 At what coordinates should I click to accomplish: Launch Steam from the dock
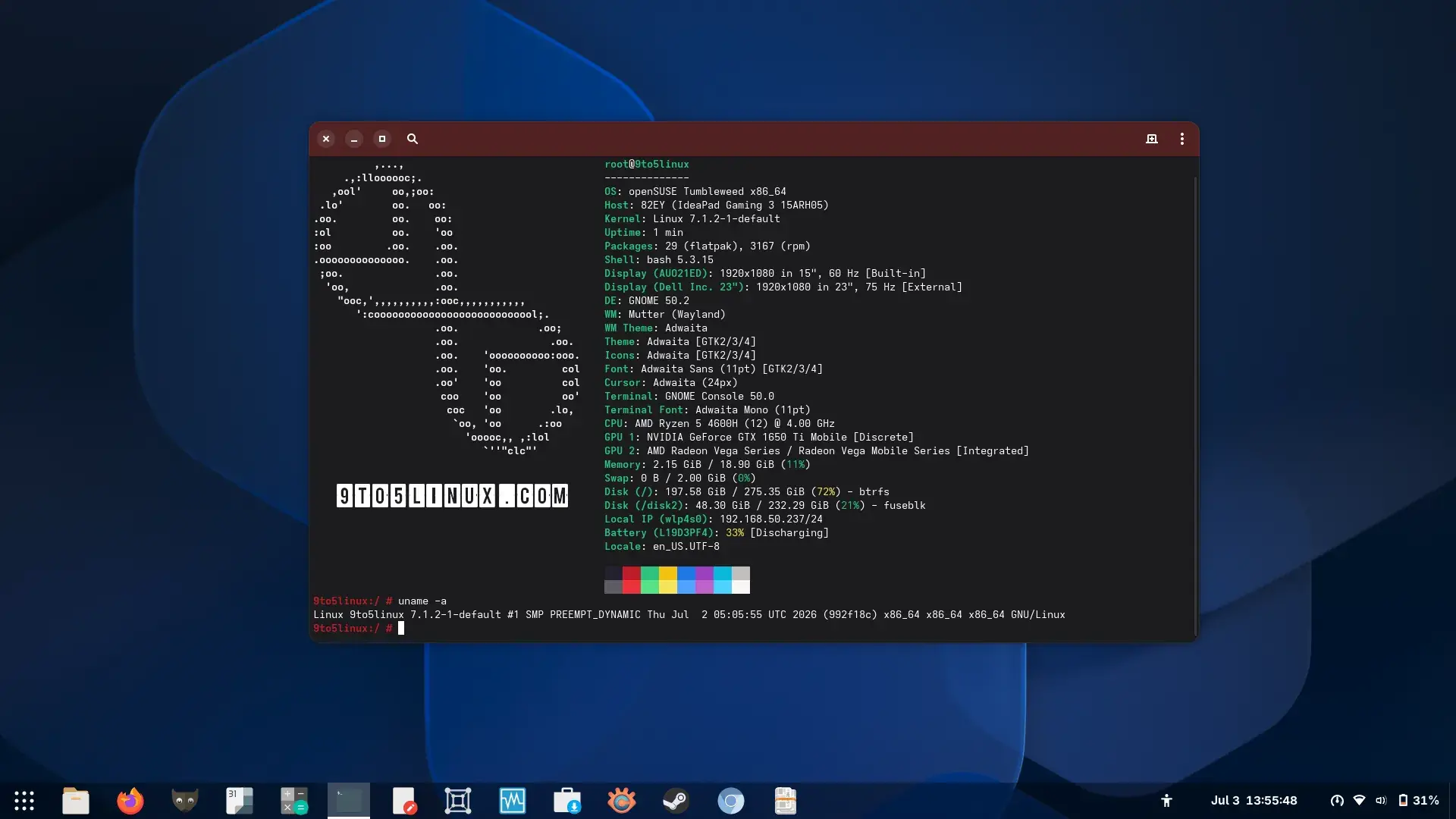point(676,801)
